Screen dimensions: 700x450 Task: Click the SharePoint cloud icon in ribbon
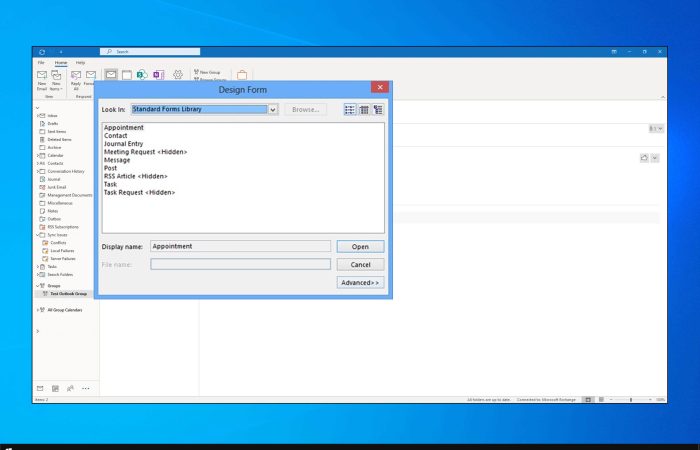pos(142,75)
